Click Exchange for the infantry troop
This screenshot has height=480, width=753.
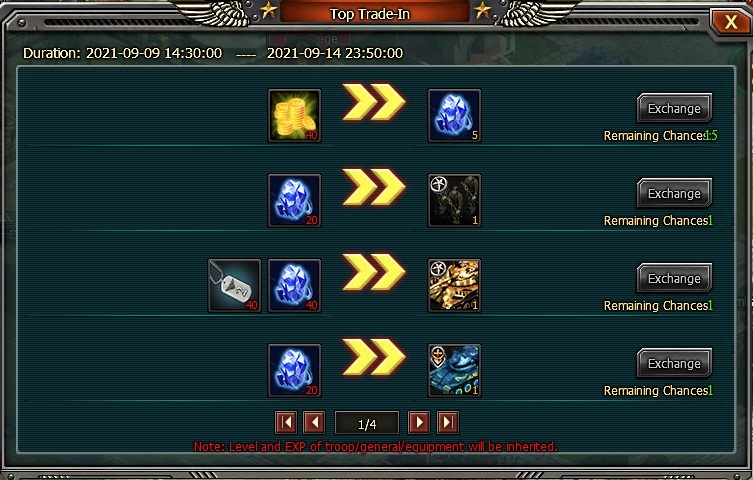click(674, 193)
